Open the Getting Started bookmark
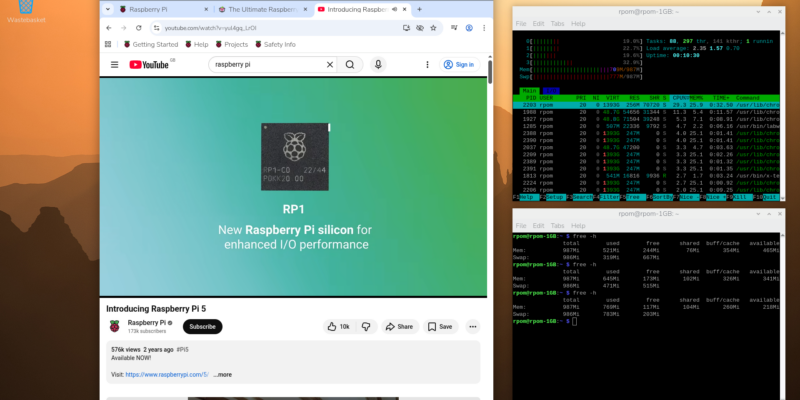Viewport: 800px width, 400px height. 151,44
